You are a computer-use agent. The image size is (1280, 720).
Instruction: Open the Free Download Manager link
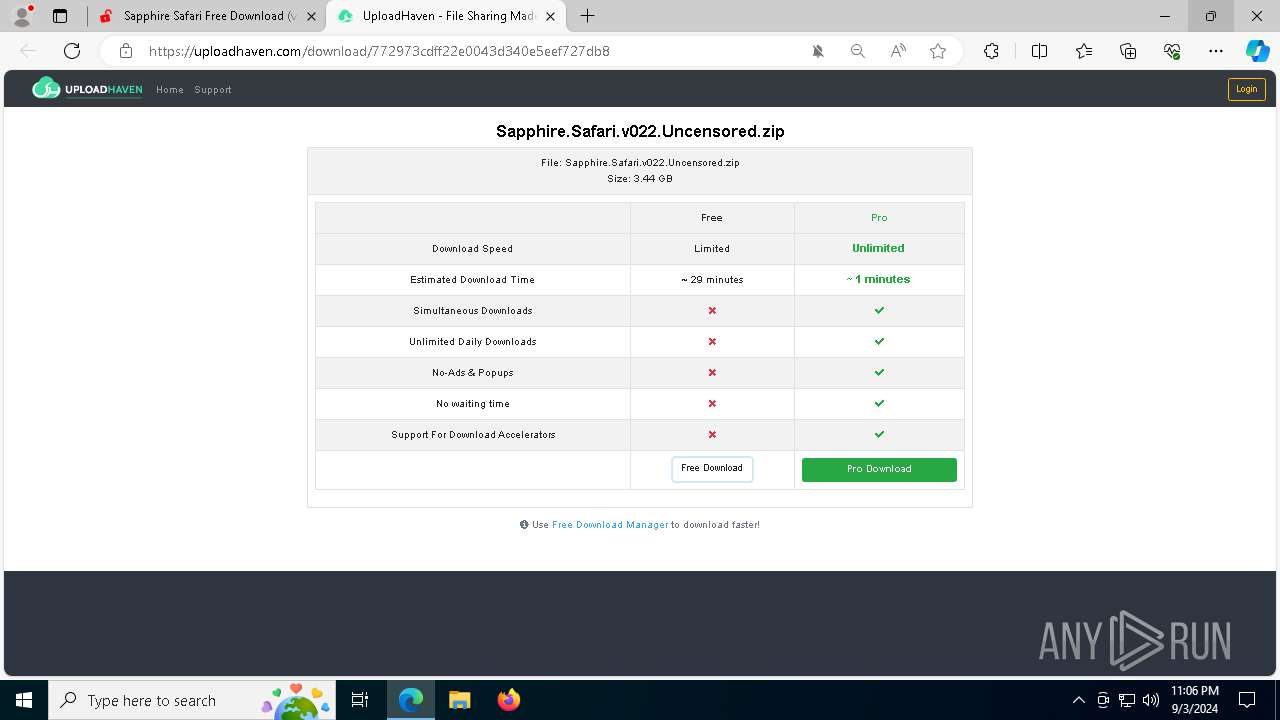click(x=610, y=525)
